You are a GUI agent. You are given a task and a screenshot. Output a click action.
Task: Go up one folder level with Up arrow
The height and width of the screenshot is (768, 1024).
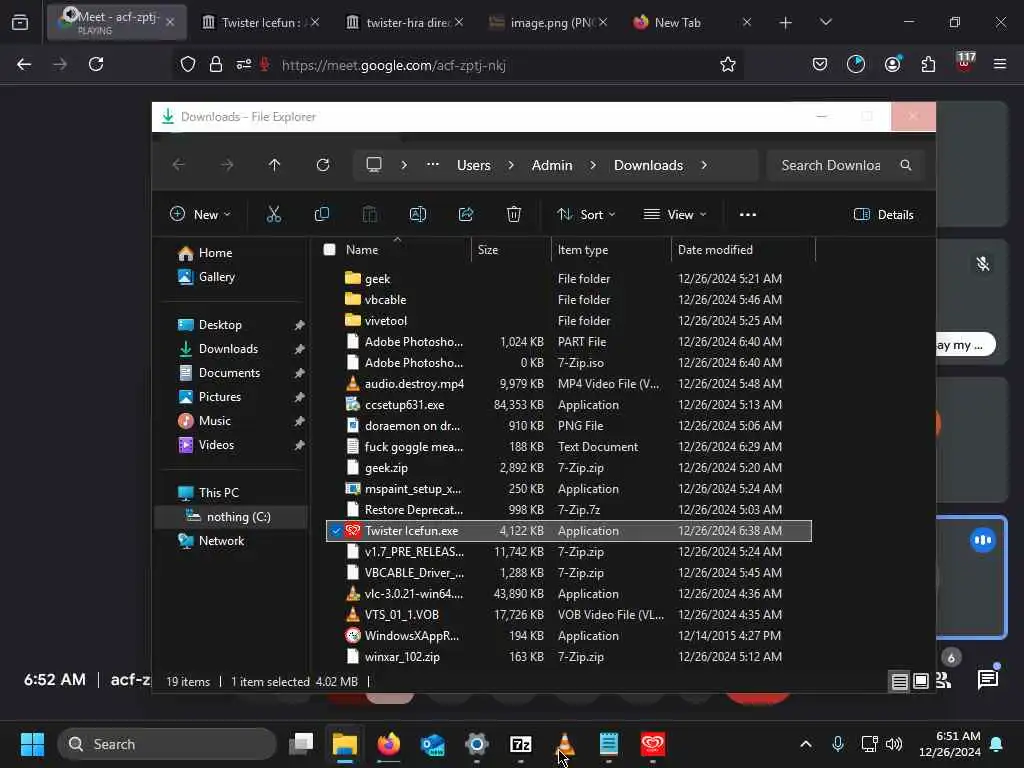pyautogui.click(x=274, y=165)
